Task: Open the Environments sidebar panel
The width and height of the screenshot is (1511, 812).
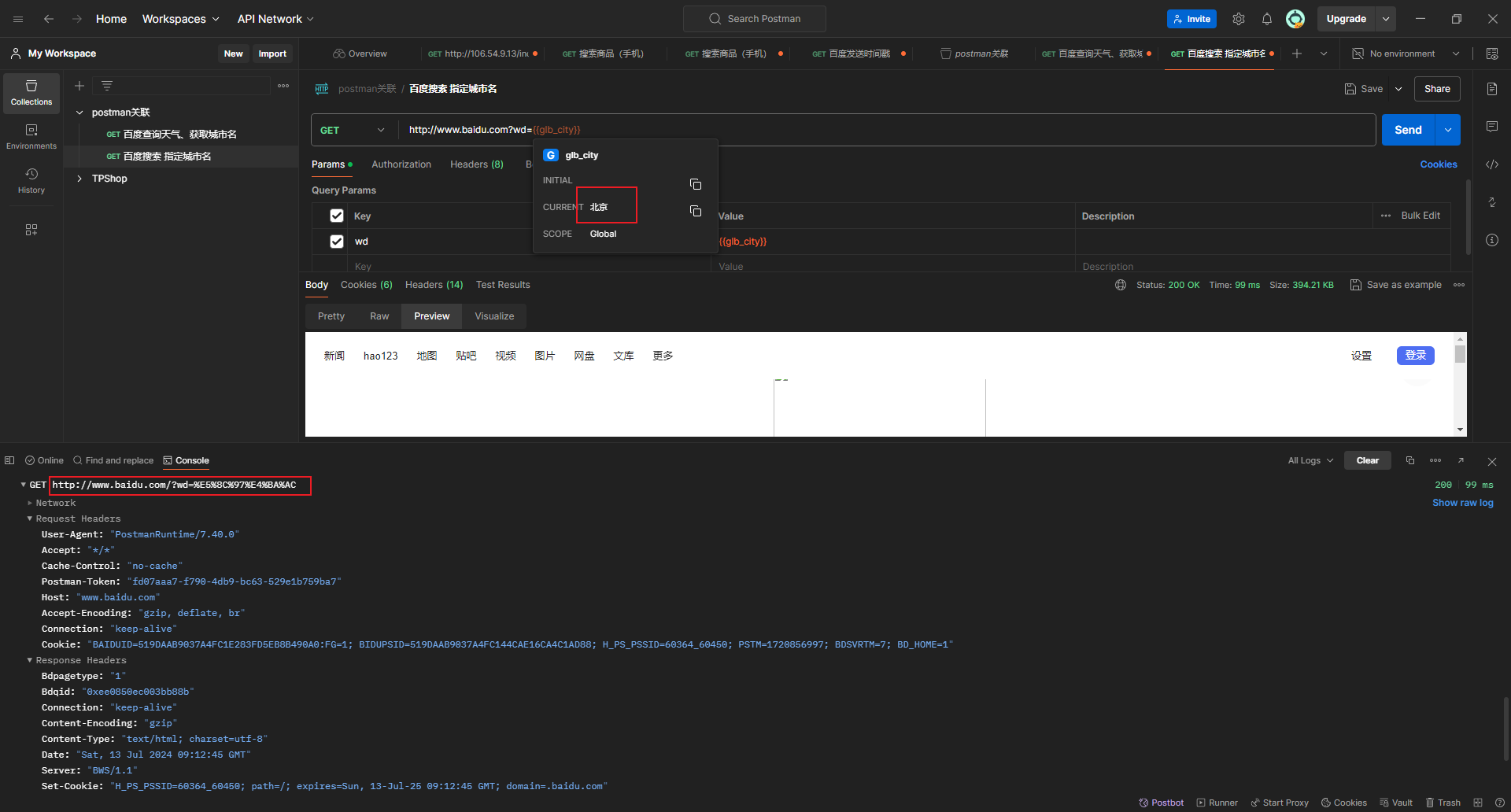Action: [31, 136]
